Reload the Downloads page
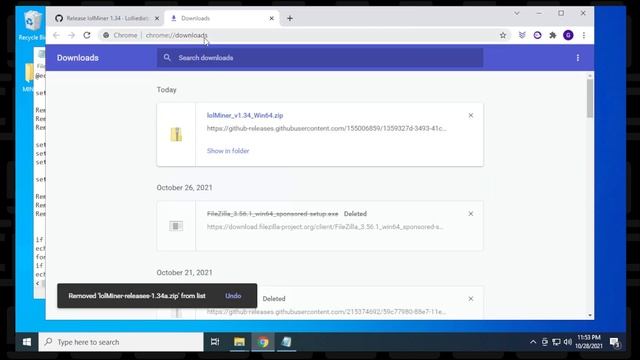The height and width of the screenshot is (360, 640). (87, 36)
